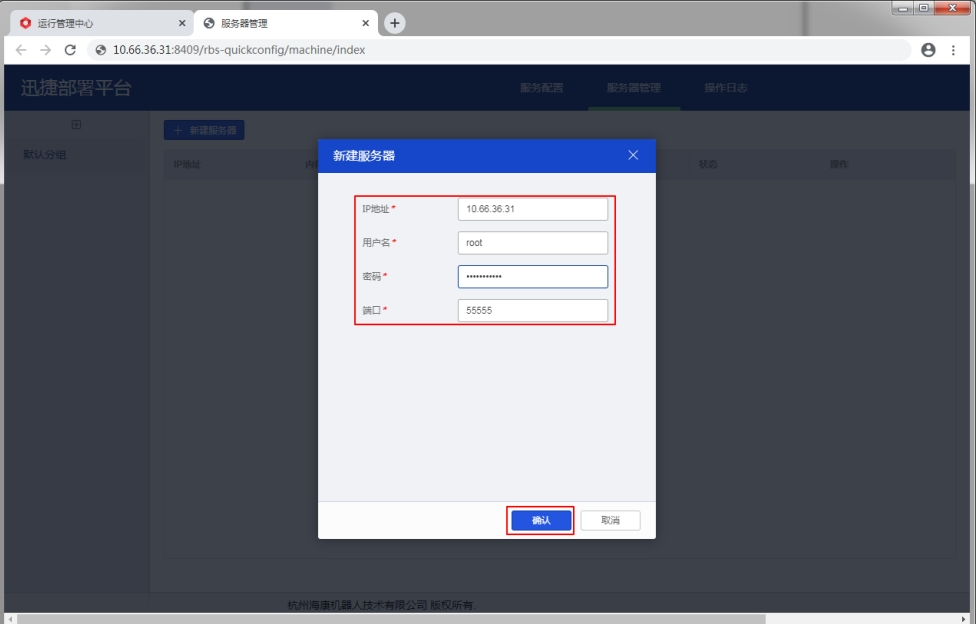The width and height of the screenshot is (976, 624).
Task: Click the browser back arrow
Action: (21, 50)
